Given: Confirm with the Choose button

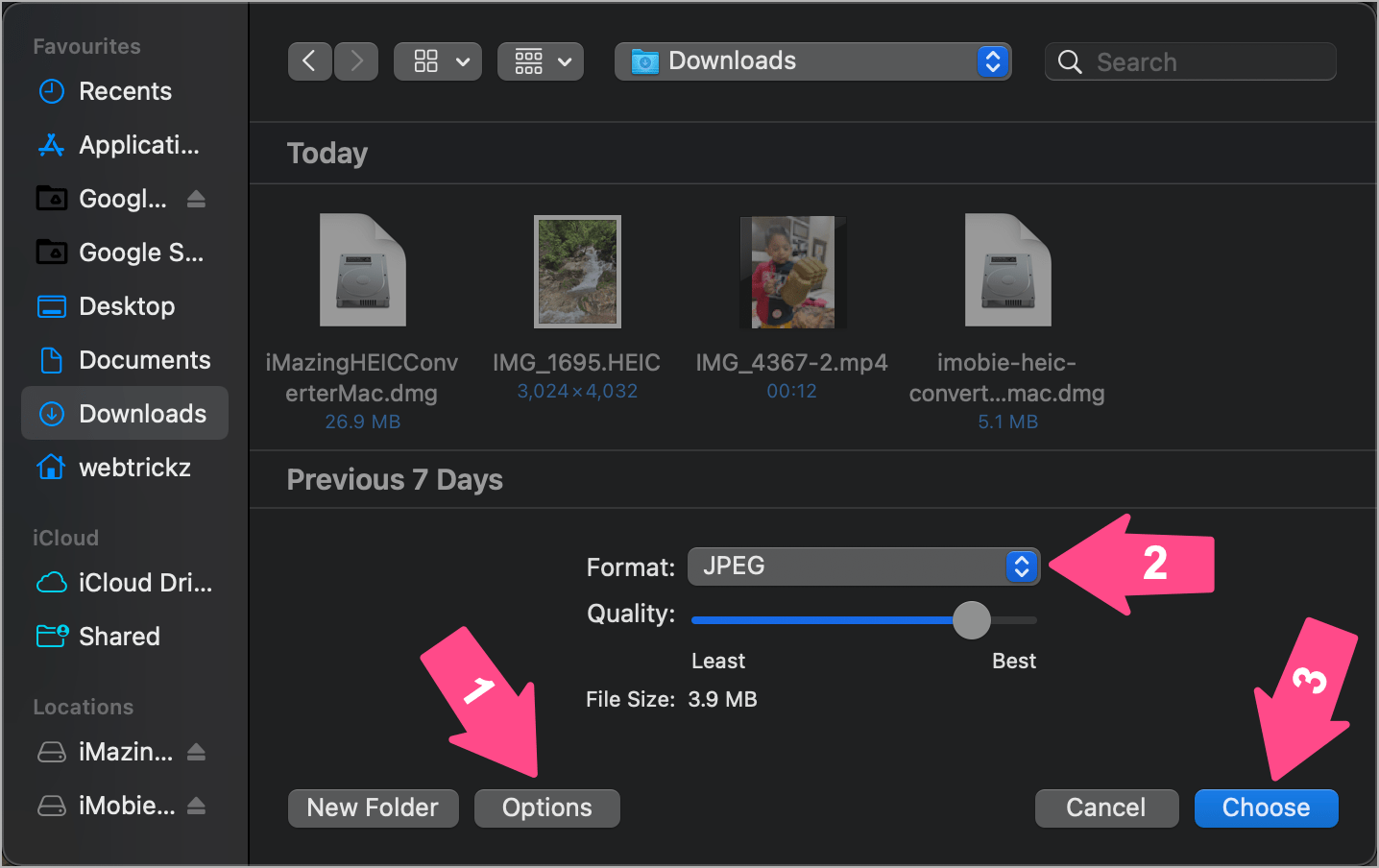Looking at the screenshot, I should (1266, 808).
